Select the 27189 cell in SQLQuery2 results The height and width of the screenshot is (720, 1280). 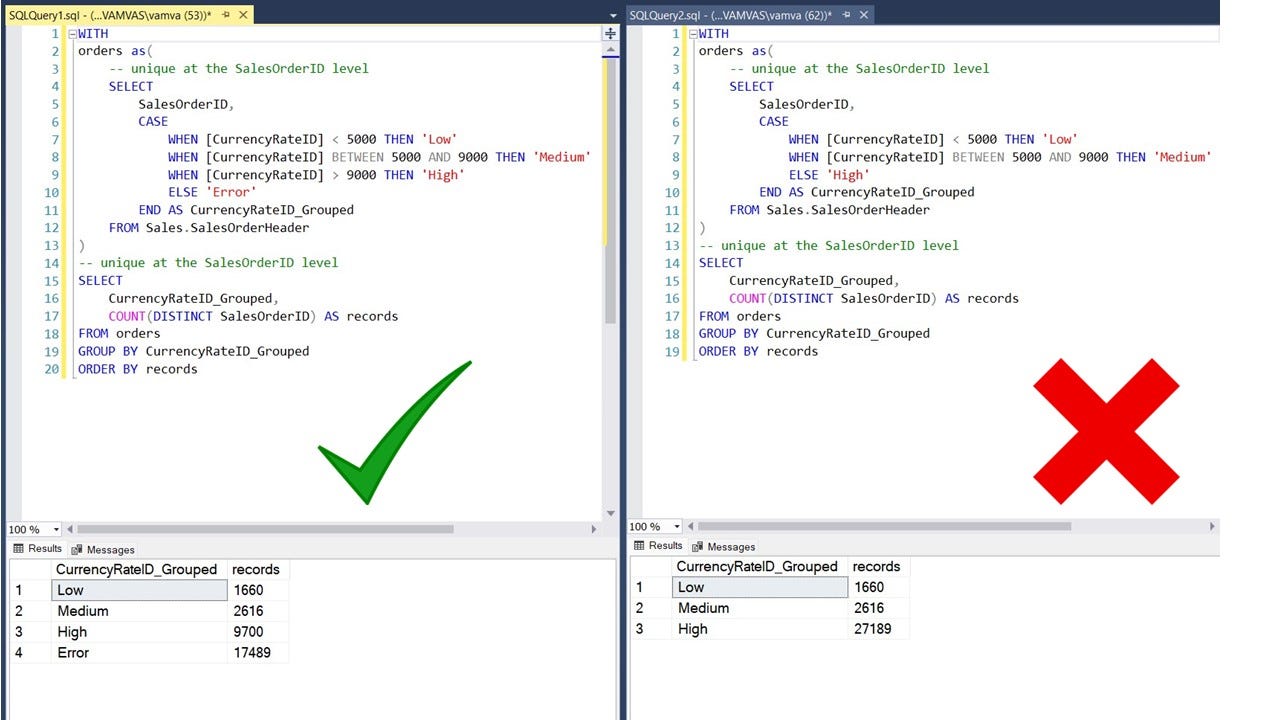(x=878, y=629)
